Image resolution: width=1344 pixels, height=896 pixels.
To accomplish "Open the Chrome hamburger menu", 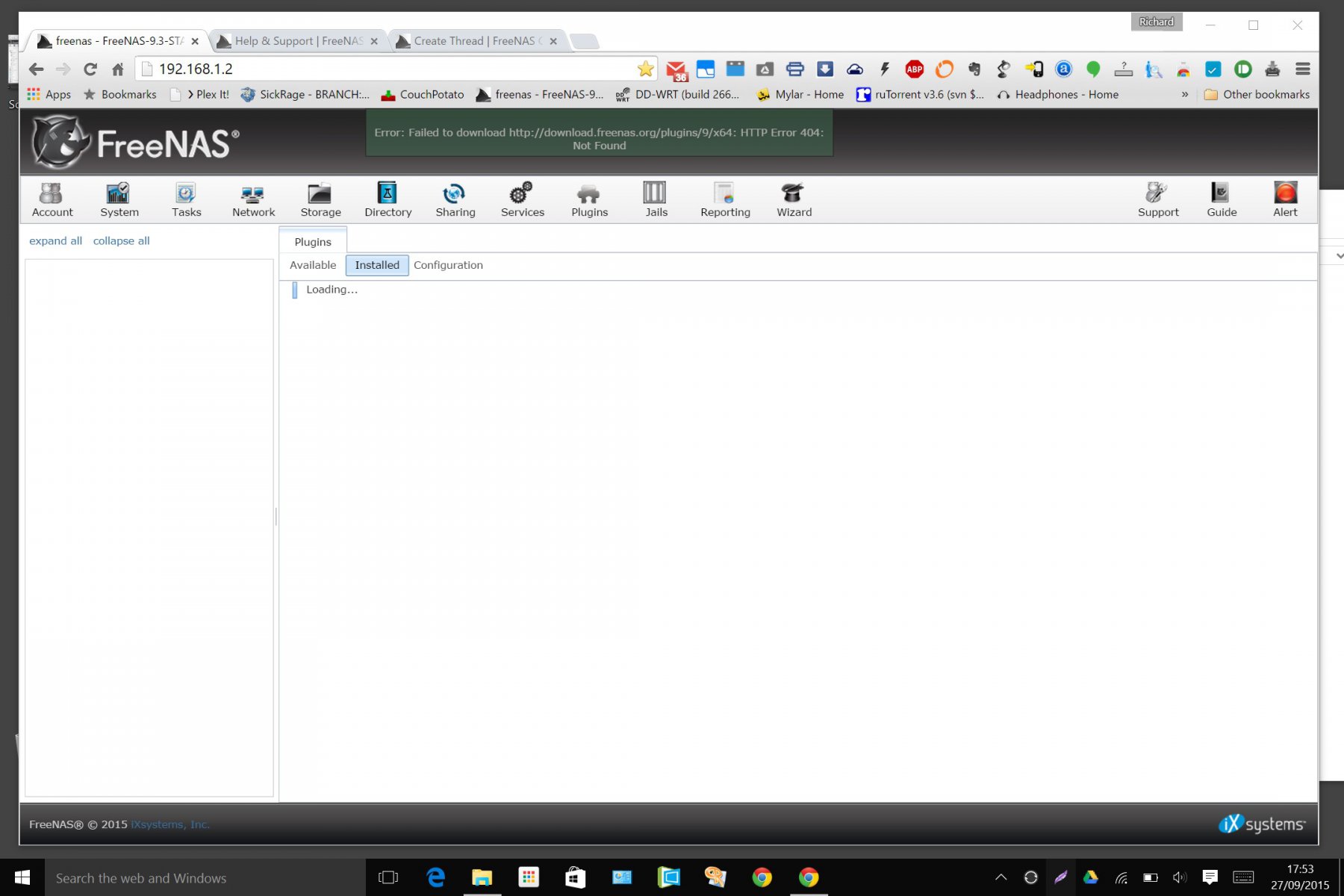I will click(1303, 69).
